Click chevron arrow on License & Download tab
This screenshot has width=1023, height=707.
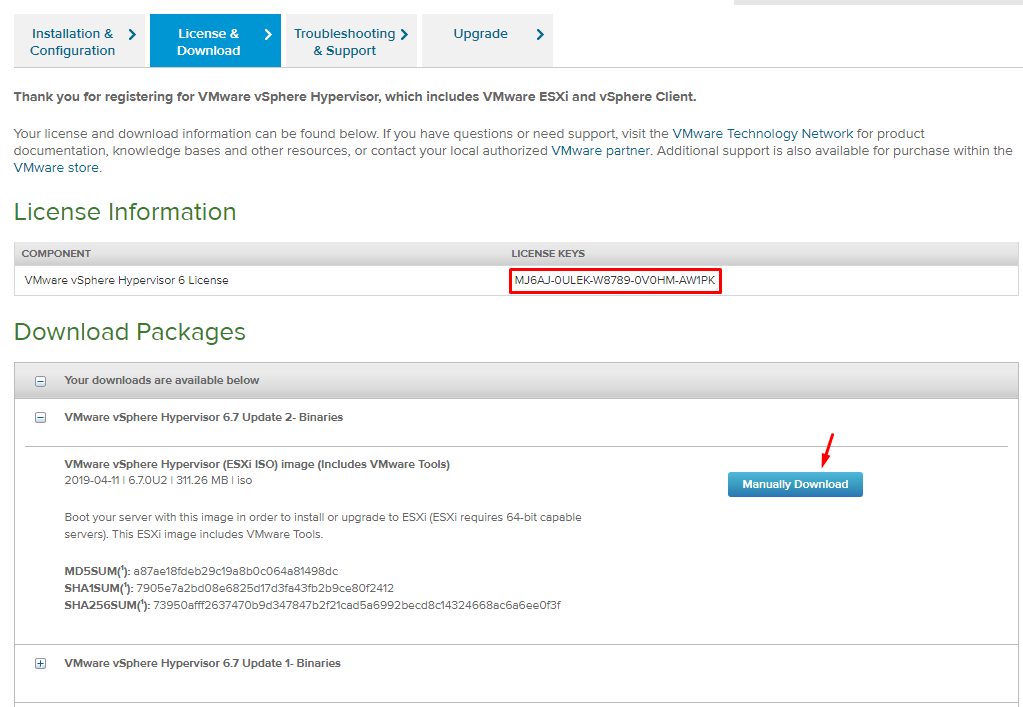coord(267,35)
